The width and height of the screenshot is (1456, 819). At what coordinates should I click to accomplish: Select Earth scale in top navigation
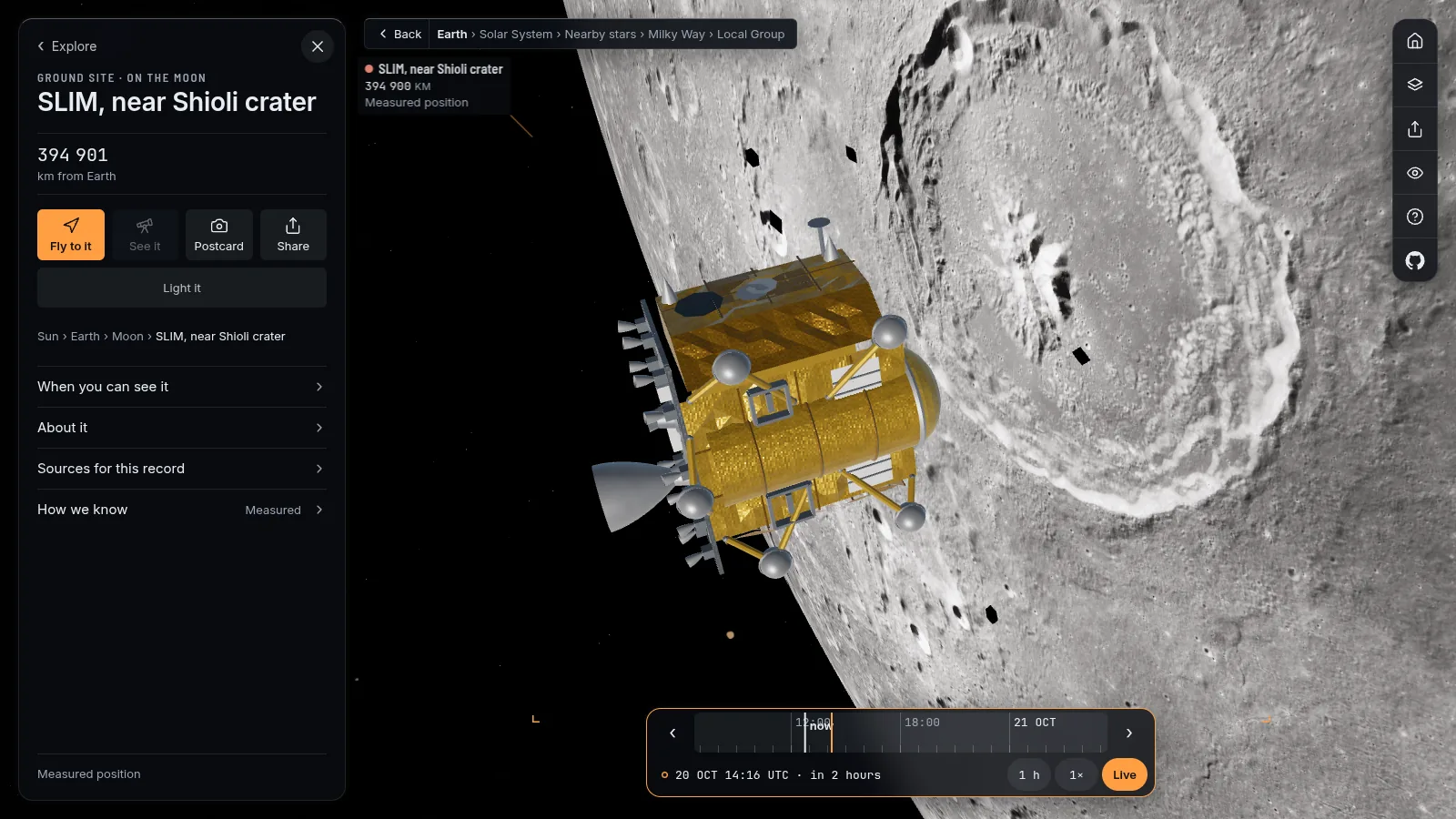coord(451,35)
